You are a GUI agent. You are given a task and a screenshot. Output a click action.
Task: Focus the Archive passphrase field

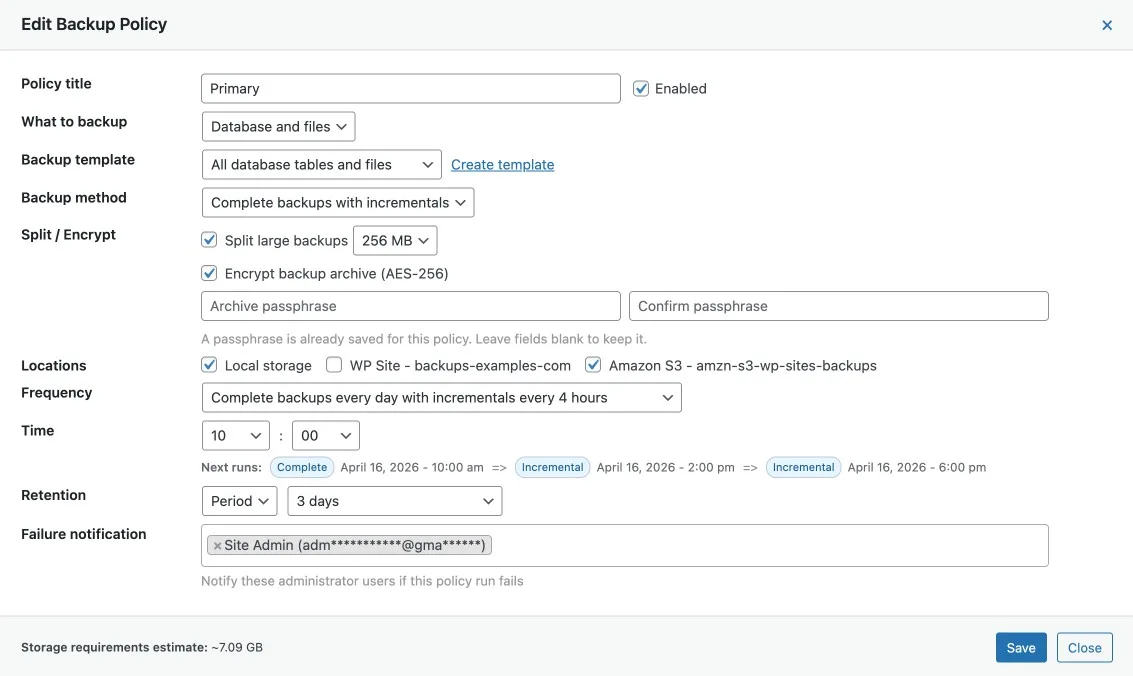coord(410,306)
